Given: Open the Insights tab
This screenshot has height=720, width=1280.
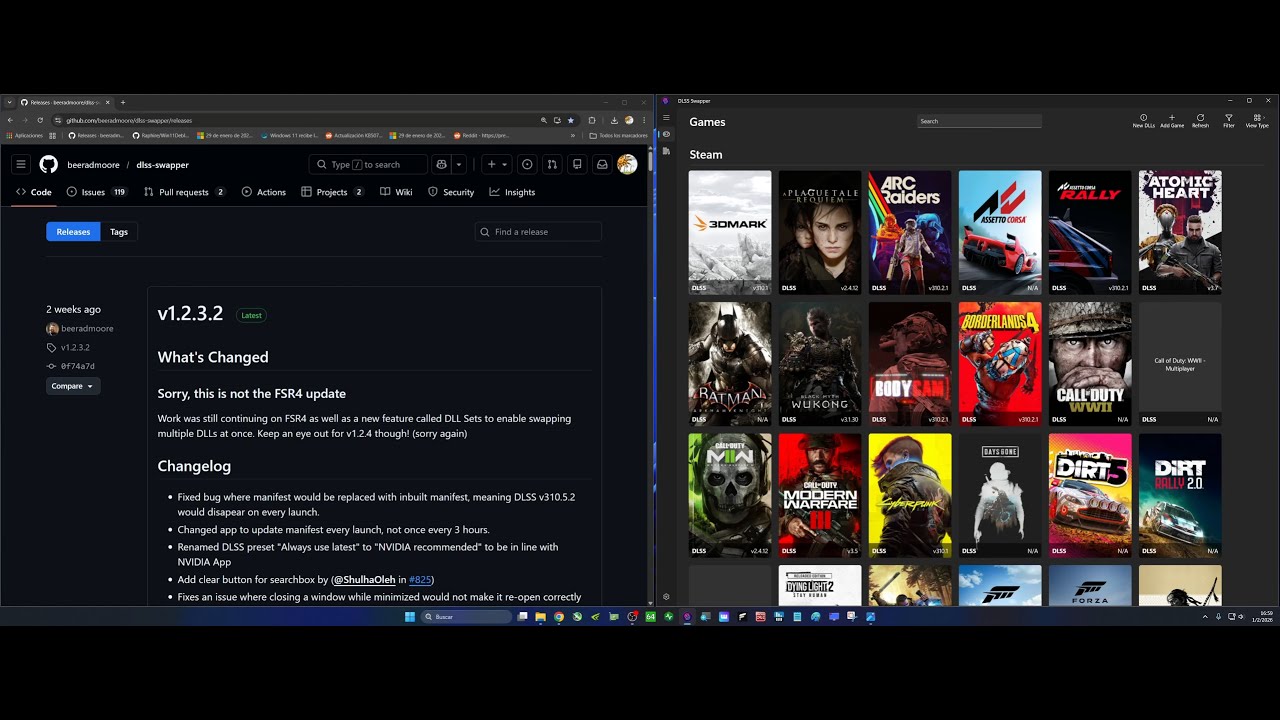Looking at the screenshot, I should [513, 192].
